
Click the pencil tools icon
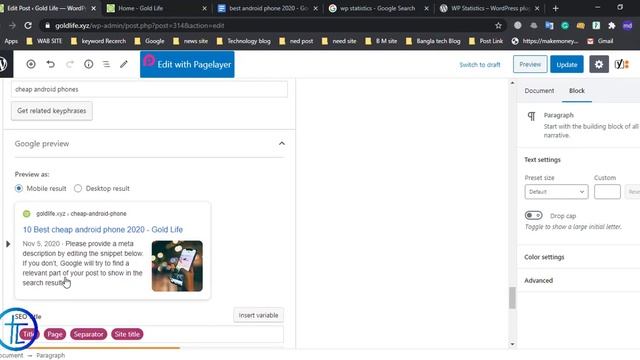[124, 64]
